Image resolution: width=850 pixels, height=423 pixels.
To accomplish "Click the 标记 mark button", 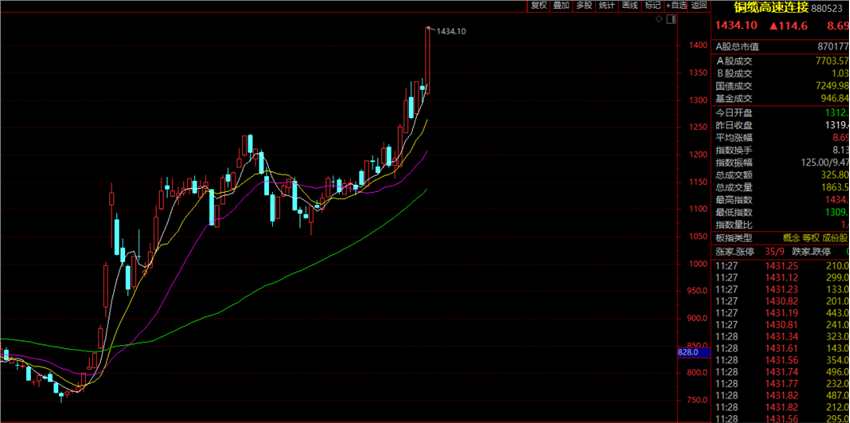I will [652, 5].
